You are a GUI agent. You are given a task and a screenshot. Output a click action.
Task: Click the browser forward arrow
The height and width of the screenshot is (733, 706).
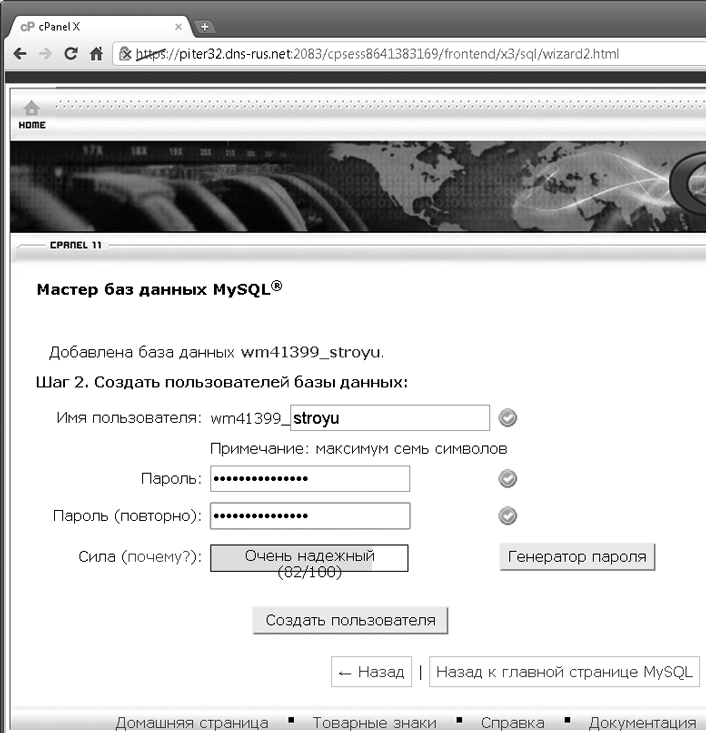pyautogui.click(x=45, y=54)
